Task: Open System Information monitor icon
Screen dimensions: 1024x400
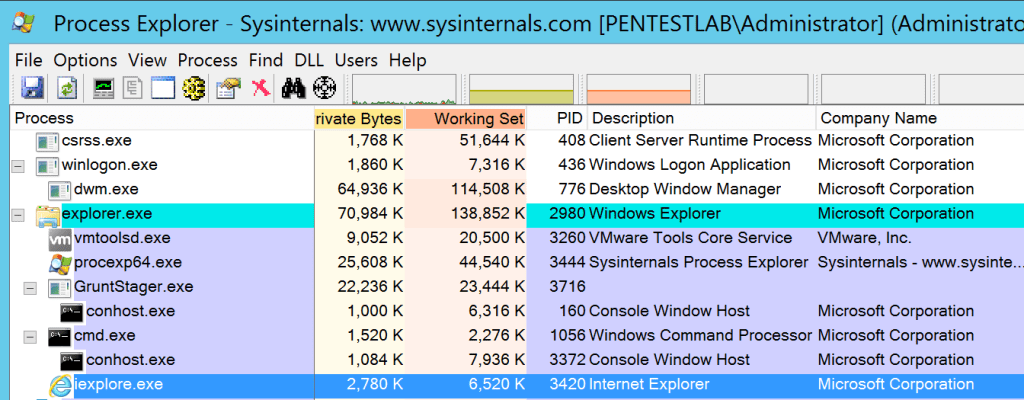Action: point(103,89)
